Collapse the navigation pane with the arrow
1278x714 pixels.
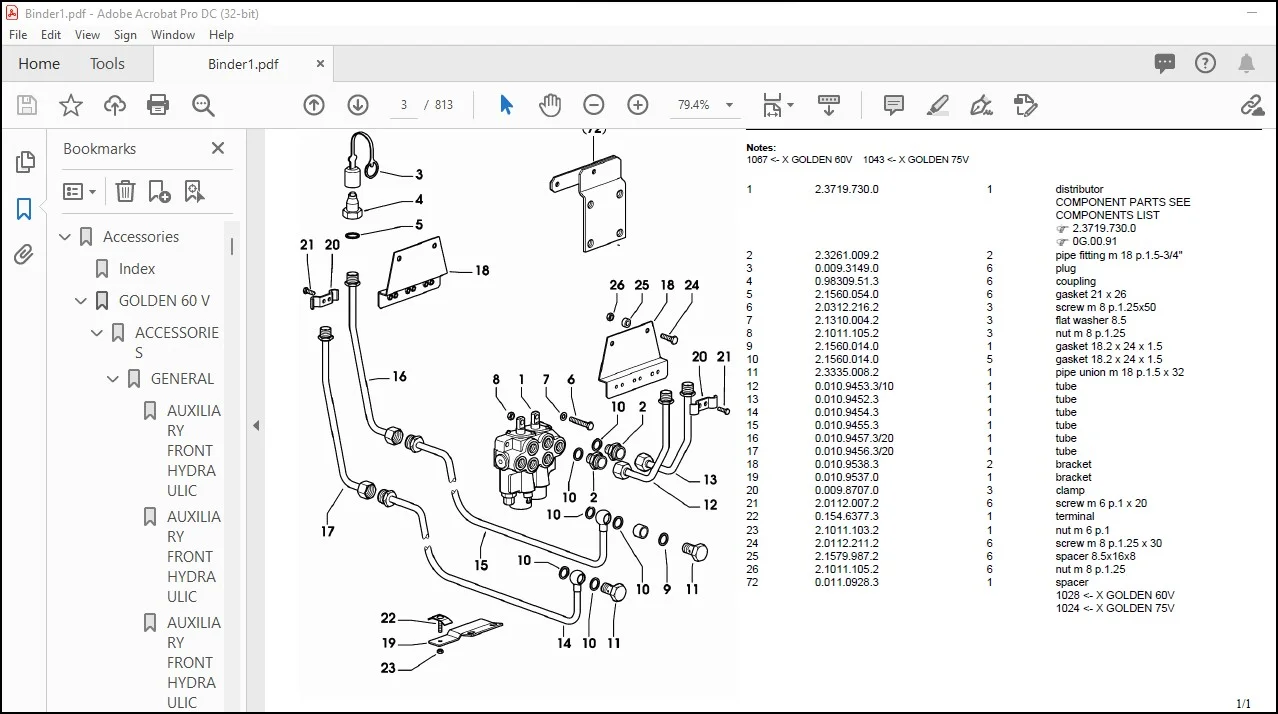pyautogui.click(x=256, y=425)
